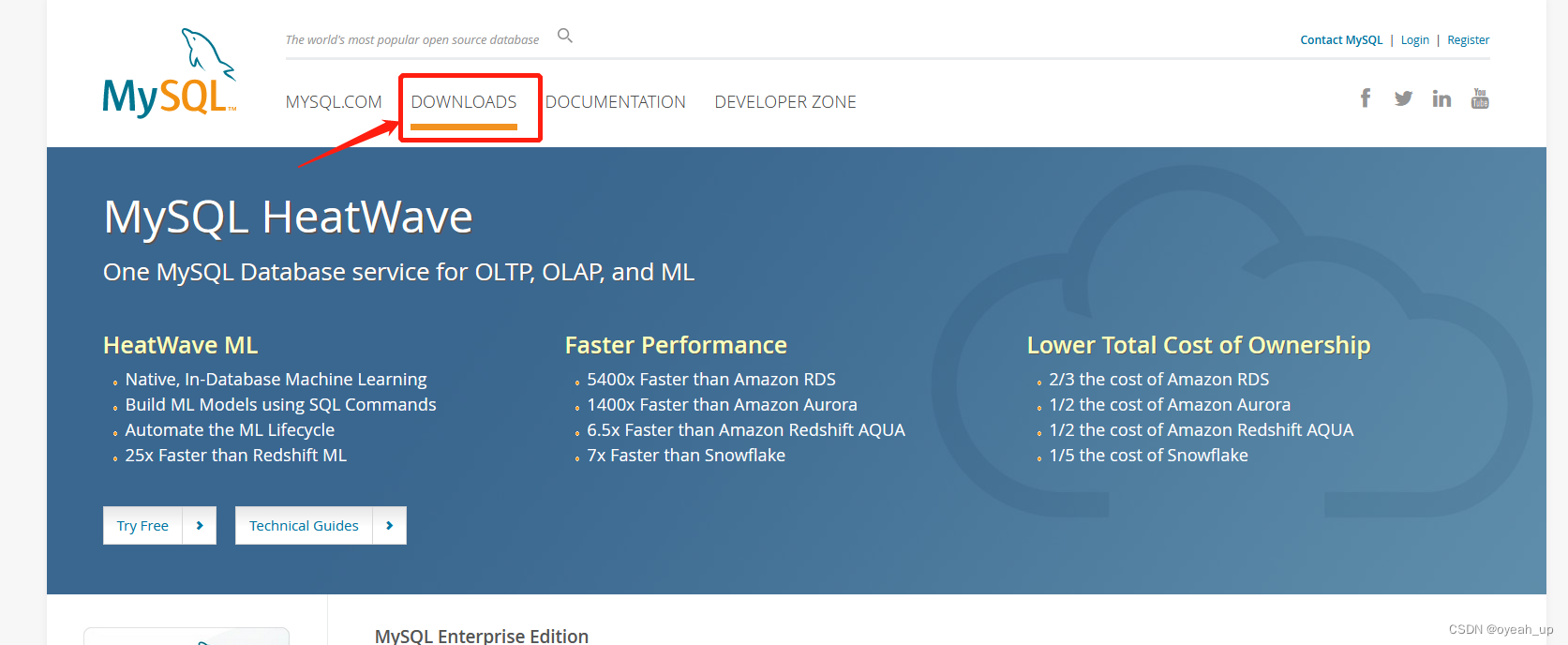Click 'world's most popular open source database' tagline
The width and height of the screenshot is (1568, 645).
click(412, 40)
